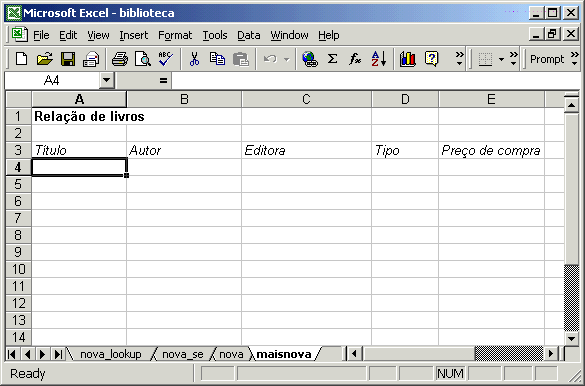Select the 'Autor' header cell
The width and height of the screenshot is (585, 386).
(x=184, y=150)
